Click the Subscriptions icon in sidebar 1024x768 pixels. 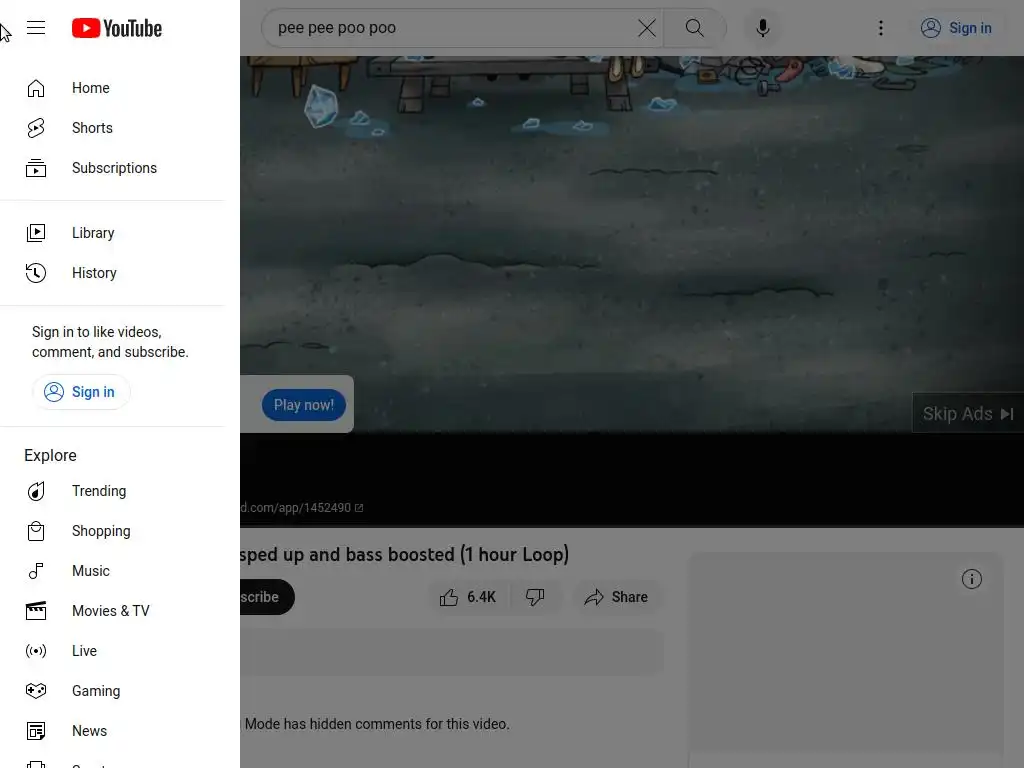[36, 168]
